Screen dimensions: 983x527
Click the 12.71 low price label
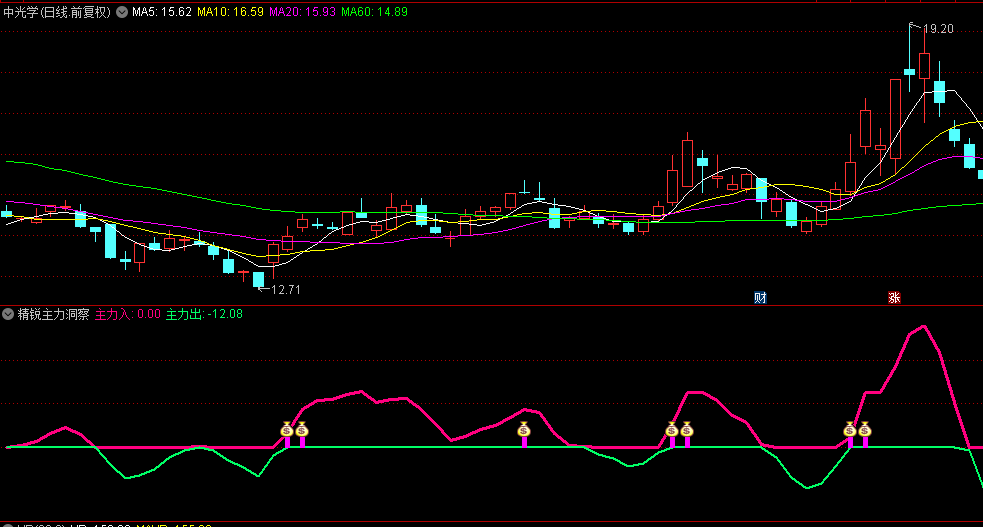click(285, 290)
